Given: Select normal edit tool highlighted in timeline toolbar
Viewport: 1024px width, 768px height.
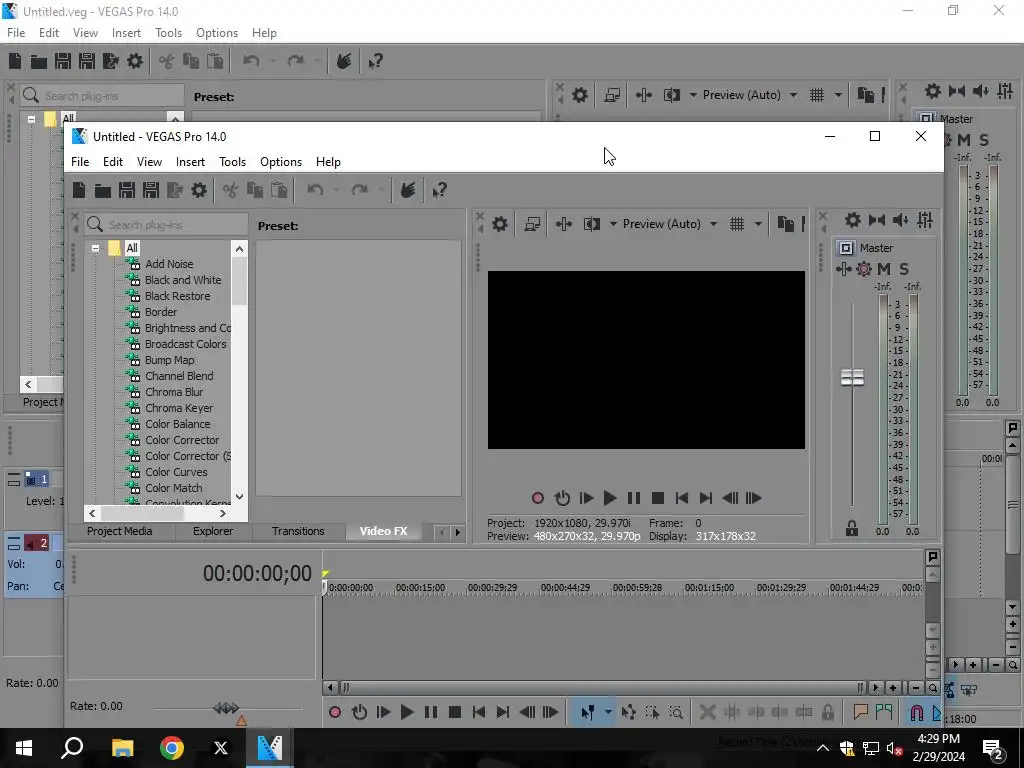Looking at the screenshot, I should [587, 712].
